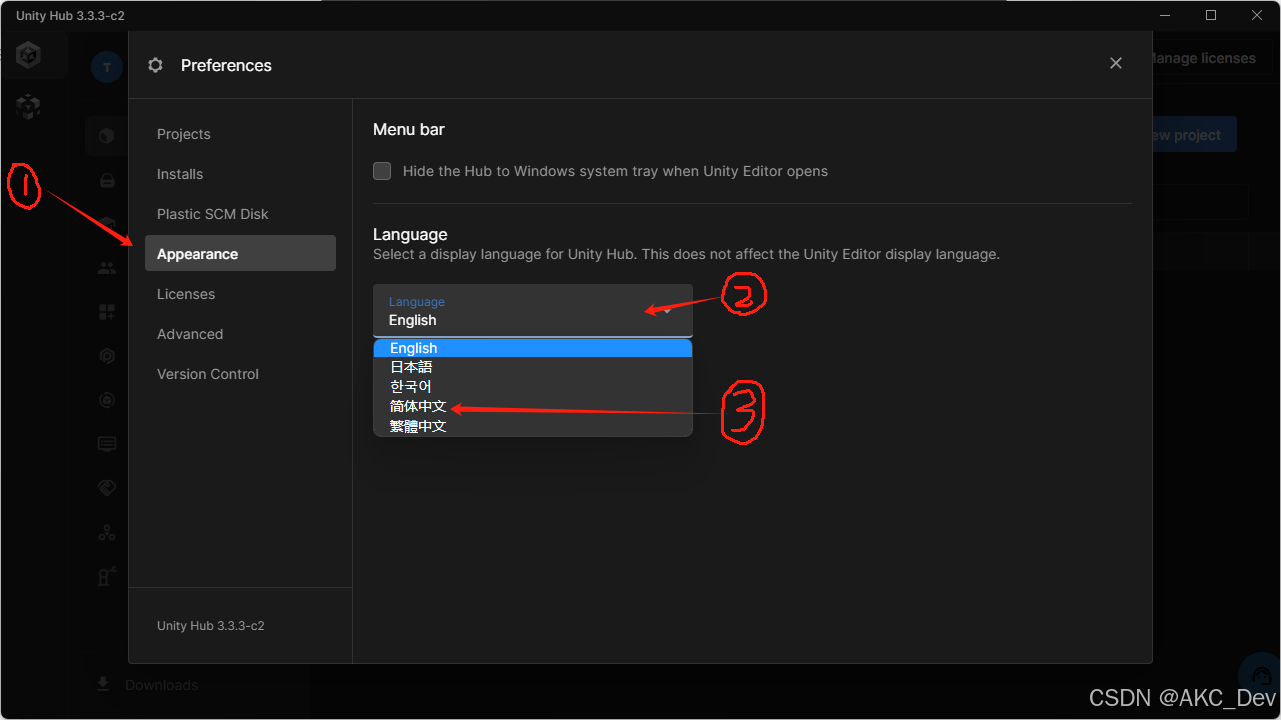Minimize the Unity Hub window
The height and width of the screenshot is (720, 1281).
point(1165,15)
